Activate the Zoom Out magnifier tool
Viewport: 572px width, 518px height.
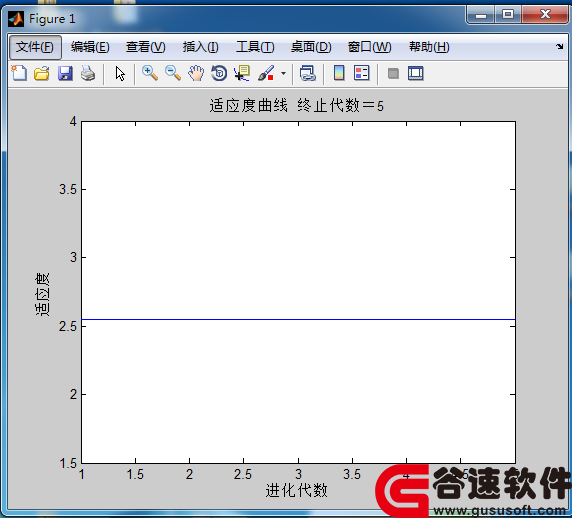pyautogui.click(x=173, y=73)
